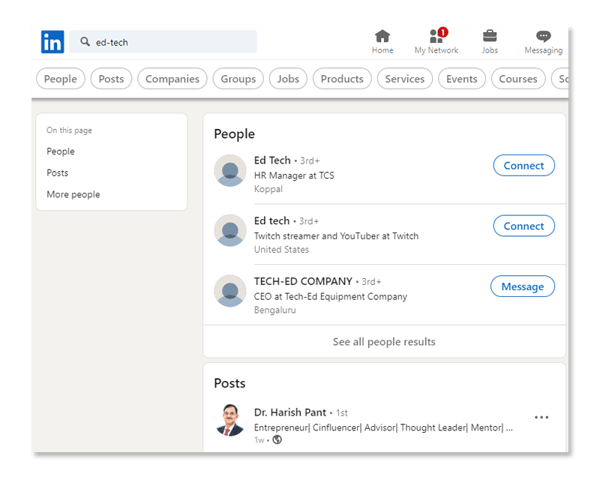Click See all people results
600x477 pixels.
(x=384, y=341)
